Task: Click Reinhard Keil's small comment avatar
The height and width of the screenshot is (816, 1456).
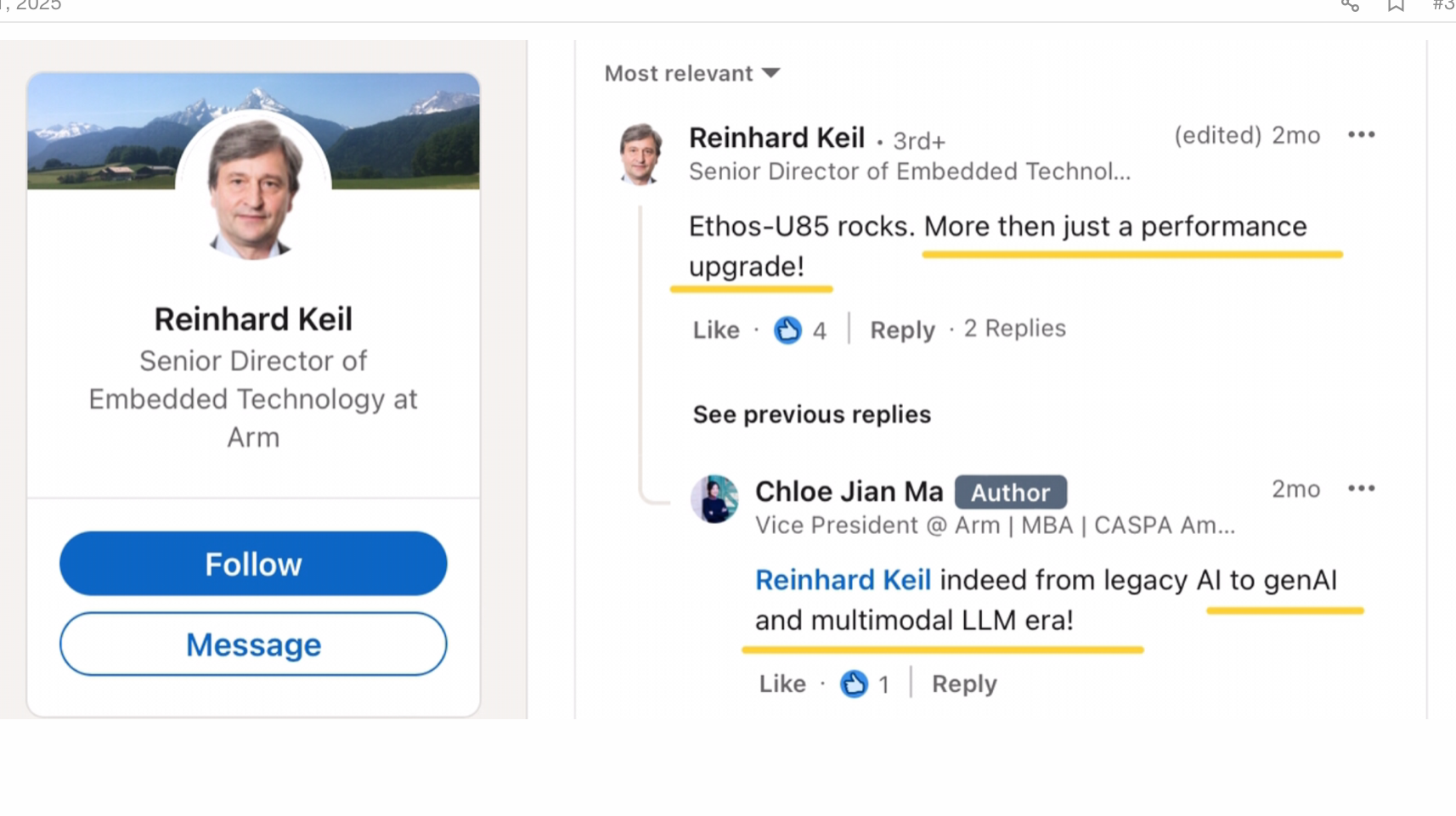Action: [641, 154]
